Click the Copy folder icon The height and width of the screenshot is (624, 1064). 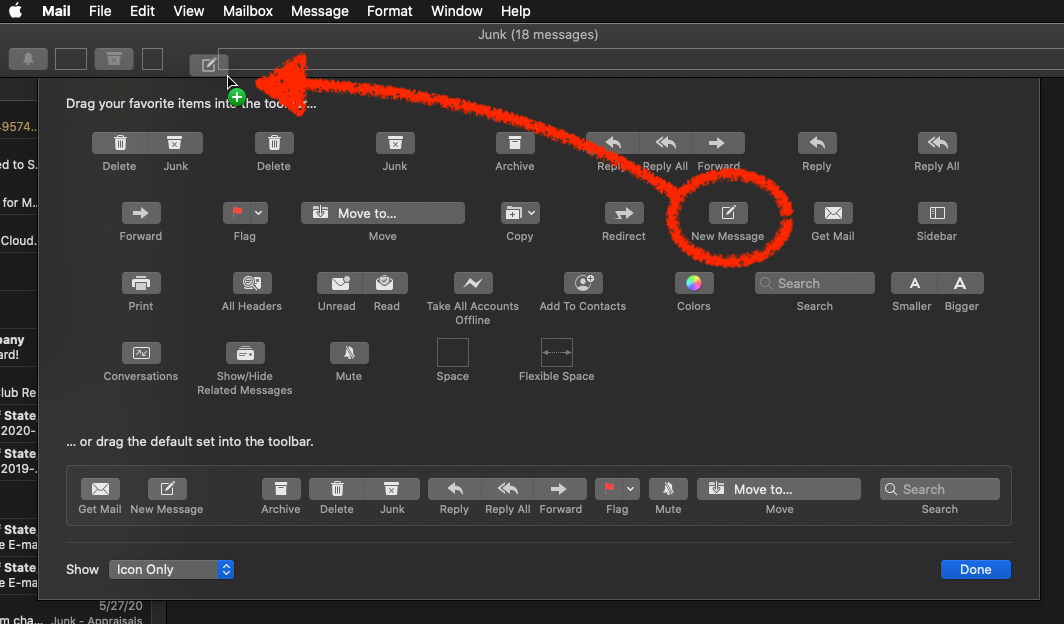pos(513,213)
